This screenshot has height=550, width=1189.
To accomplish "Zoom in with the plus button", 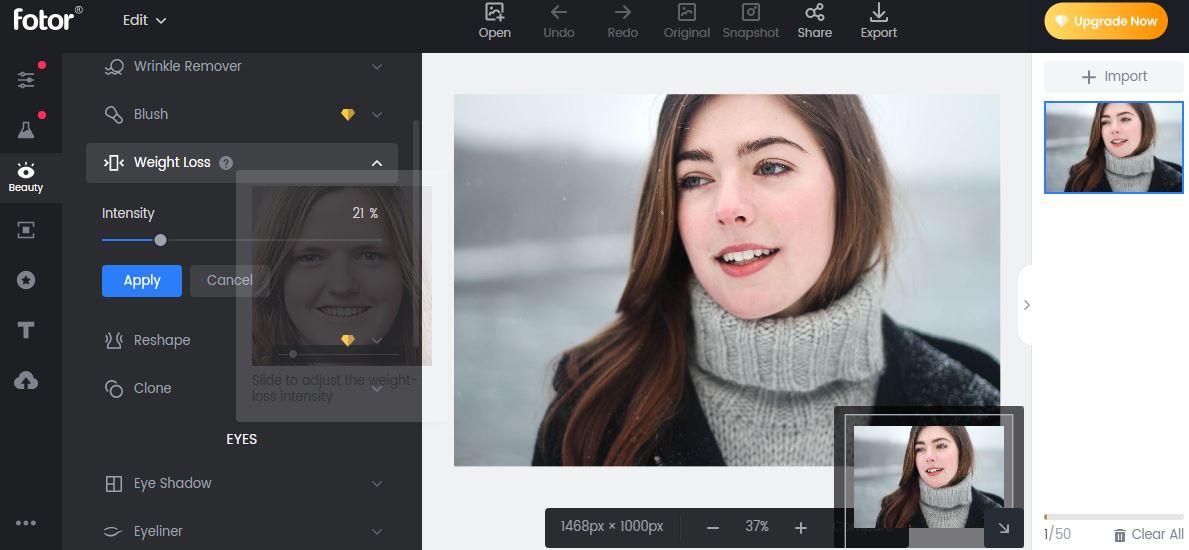I will [801, 527].
